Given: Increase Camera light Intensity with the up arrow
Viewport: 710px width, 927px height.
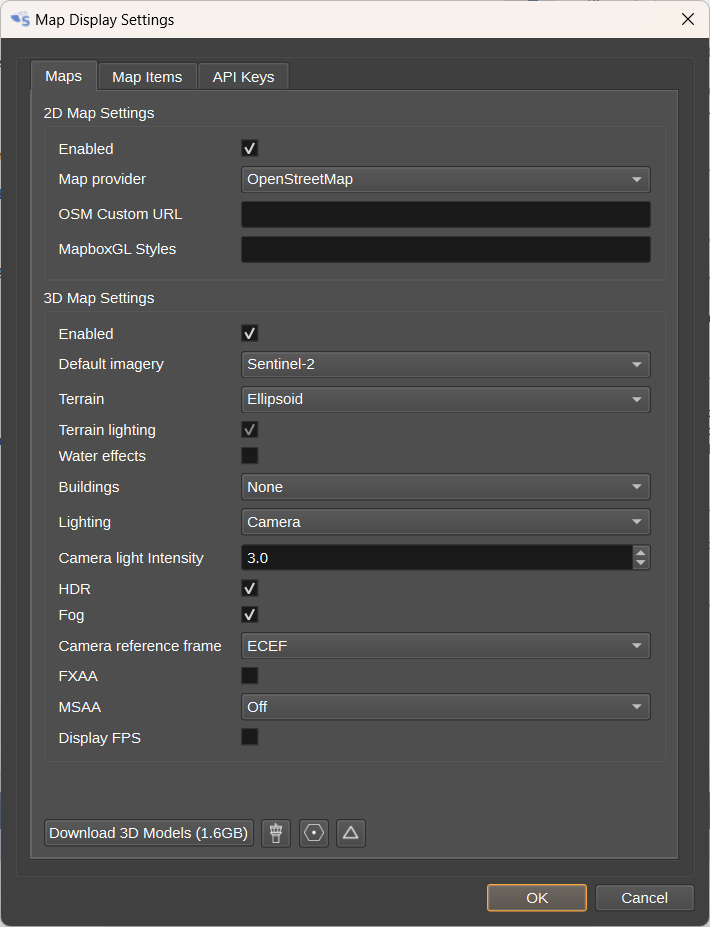Looking at the screenshot, I should [x=641, y=553].
